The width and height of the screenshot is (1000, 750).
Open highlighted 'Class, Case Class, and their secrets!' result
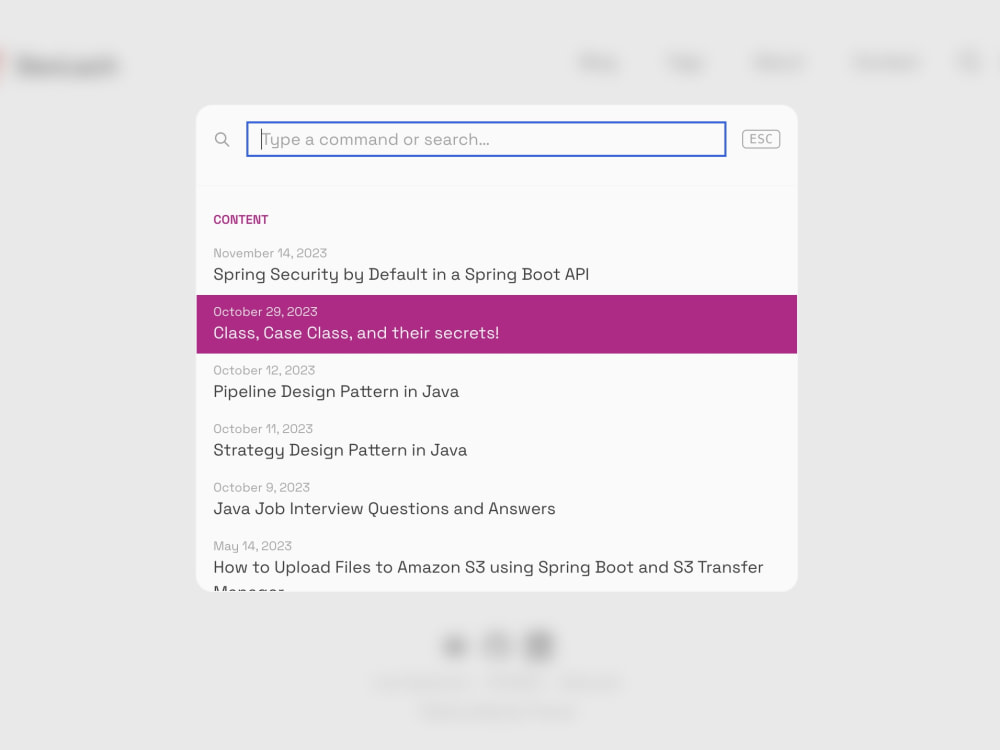coord(497,324)
